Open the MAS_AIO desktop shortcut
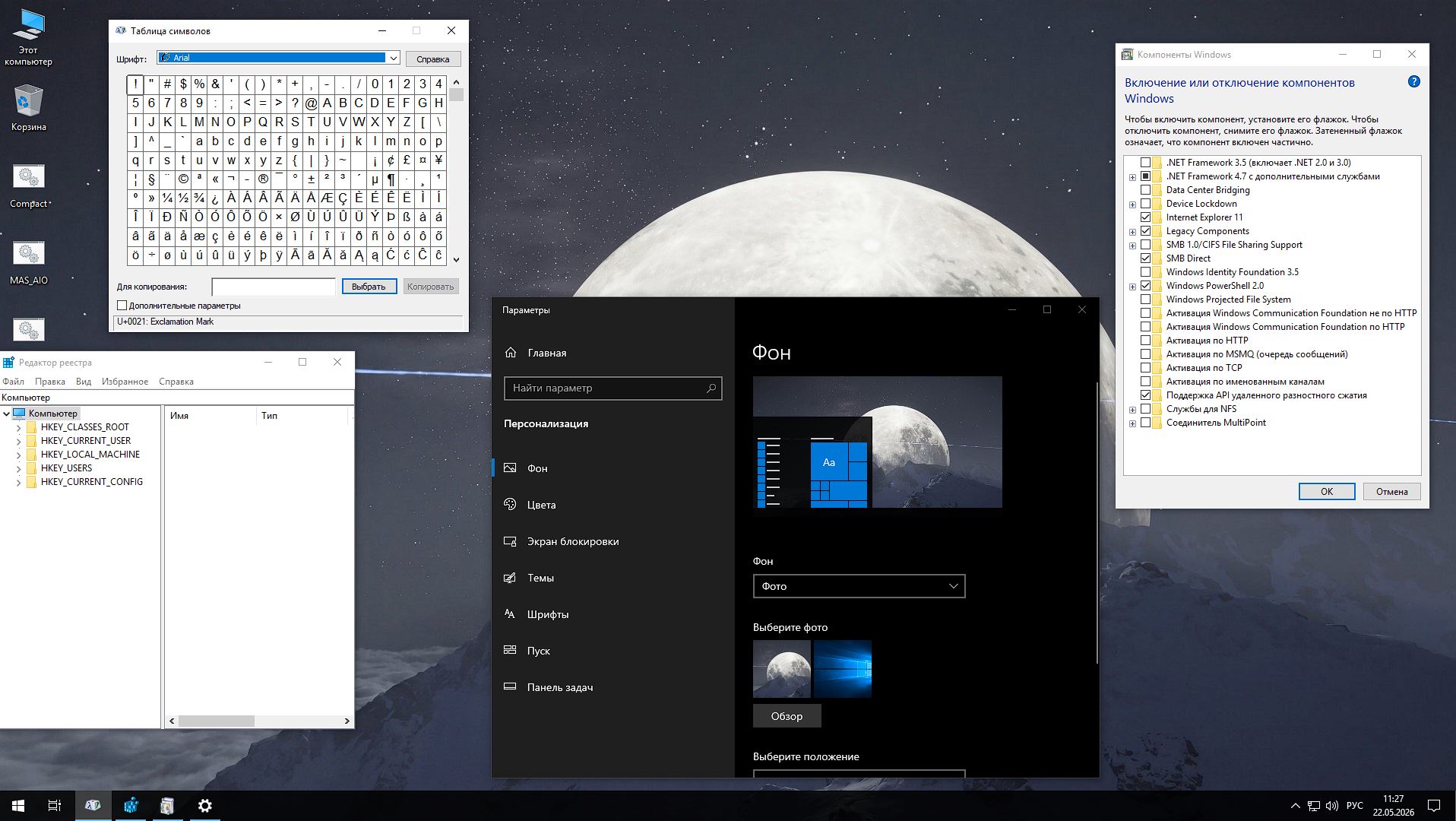 (x=29, y=262)
